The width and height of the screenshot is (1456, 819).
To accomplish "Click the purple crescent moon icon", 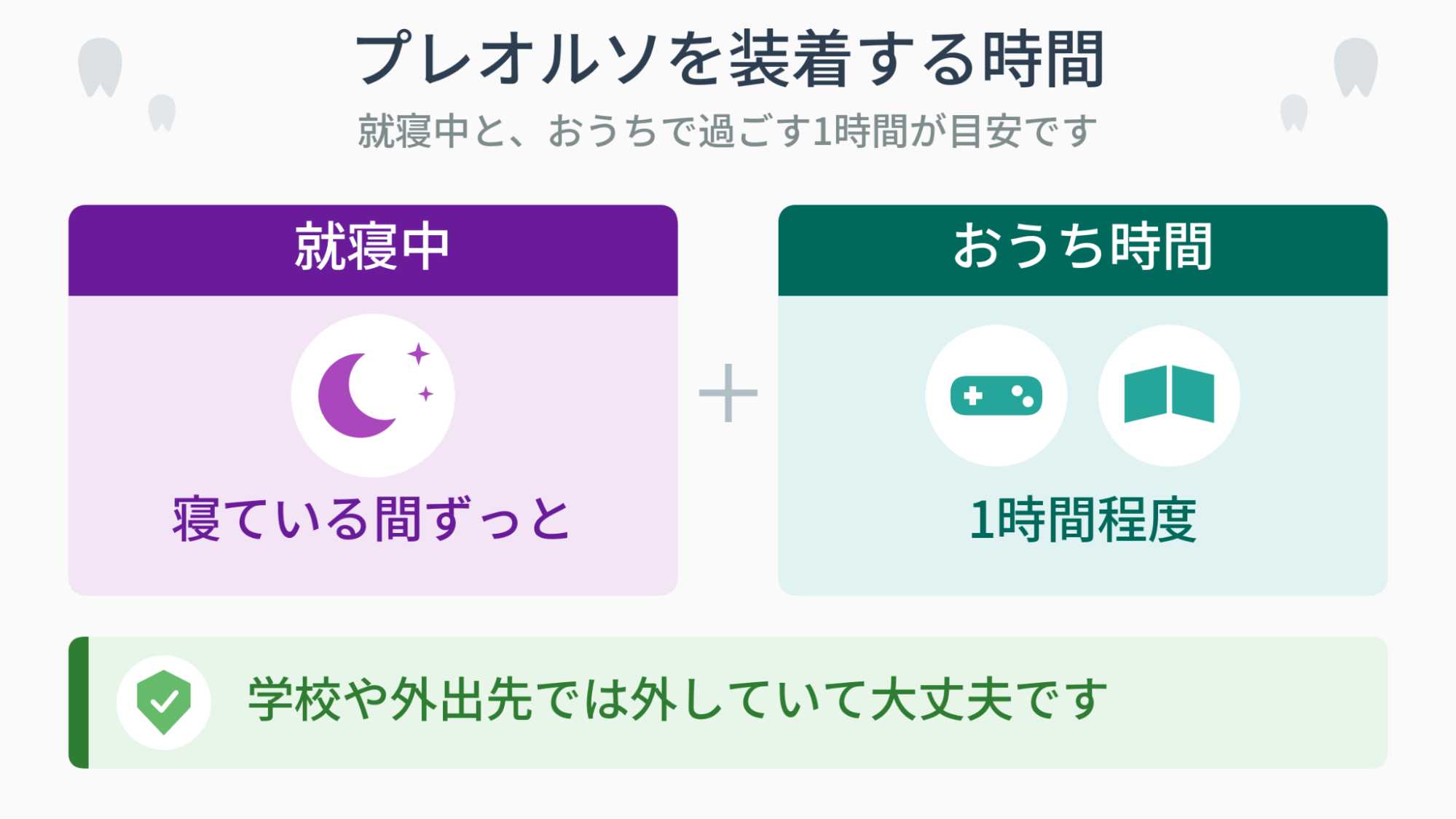I will pyautogui.click(x=358, y=395).
